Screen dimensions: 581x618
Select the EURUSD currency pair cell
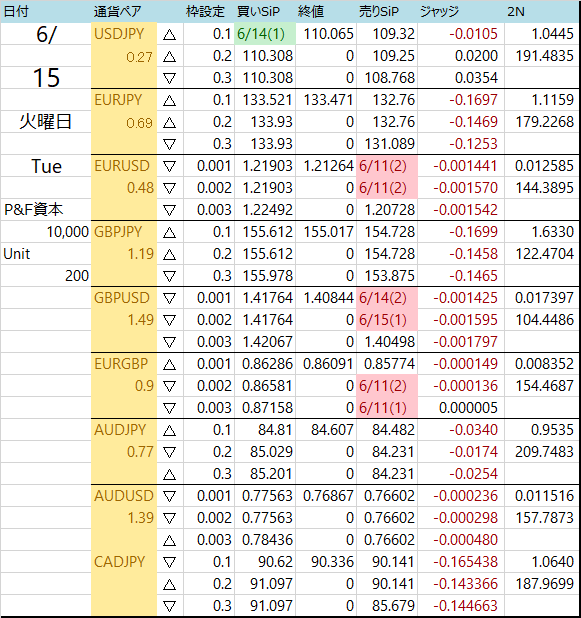tap(124, 166)
